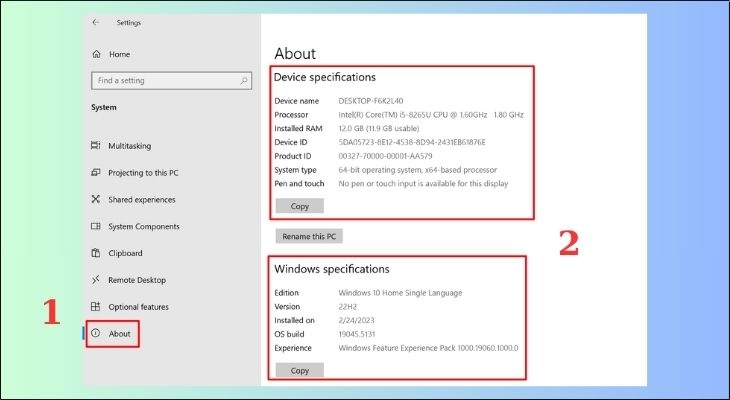Click the About info icon in sidebar
This screenshot has width=730, height=400.
(96, 333)
